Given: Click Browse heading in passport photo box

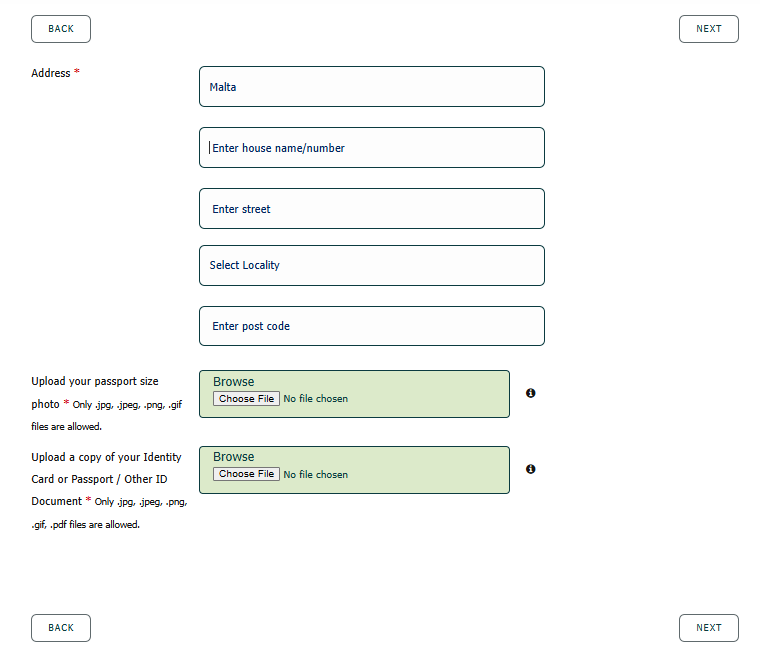Looking at the screenshot, I should click(234, 382).
